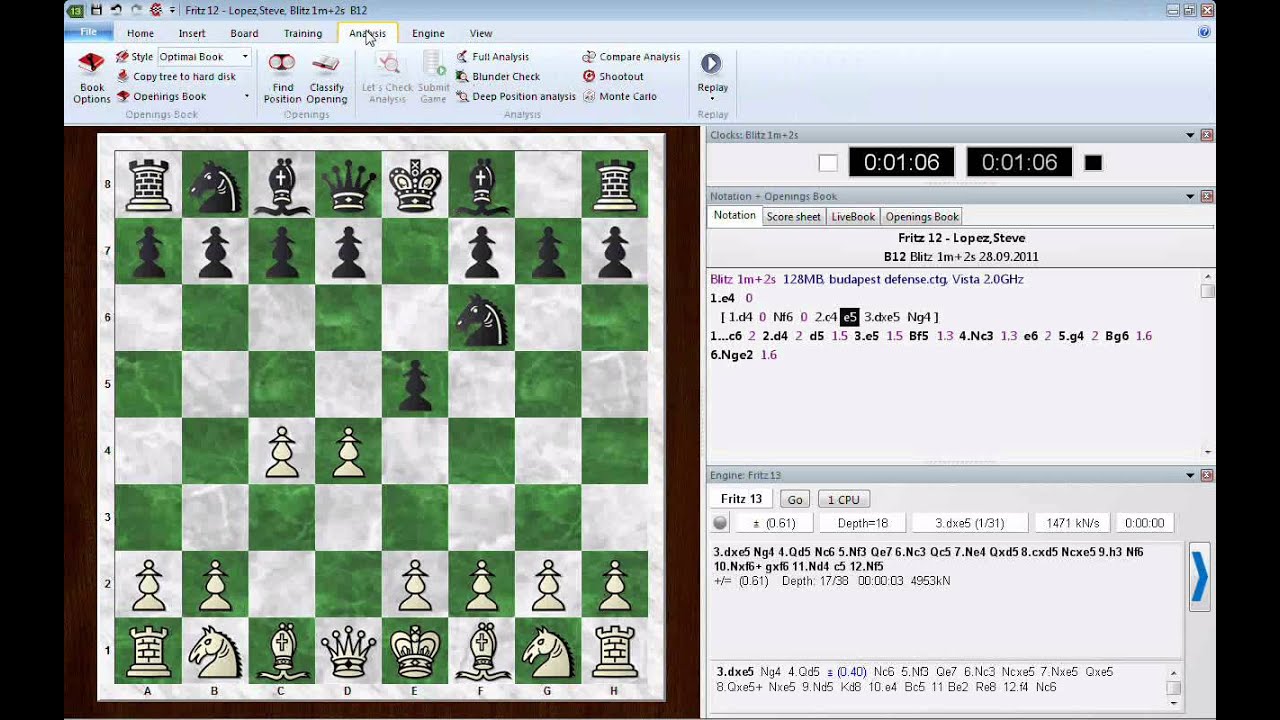Click the white queen on d1
The image size is (1280, 720).
click(348, 650)
